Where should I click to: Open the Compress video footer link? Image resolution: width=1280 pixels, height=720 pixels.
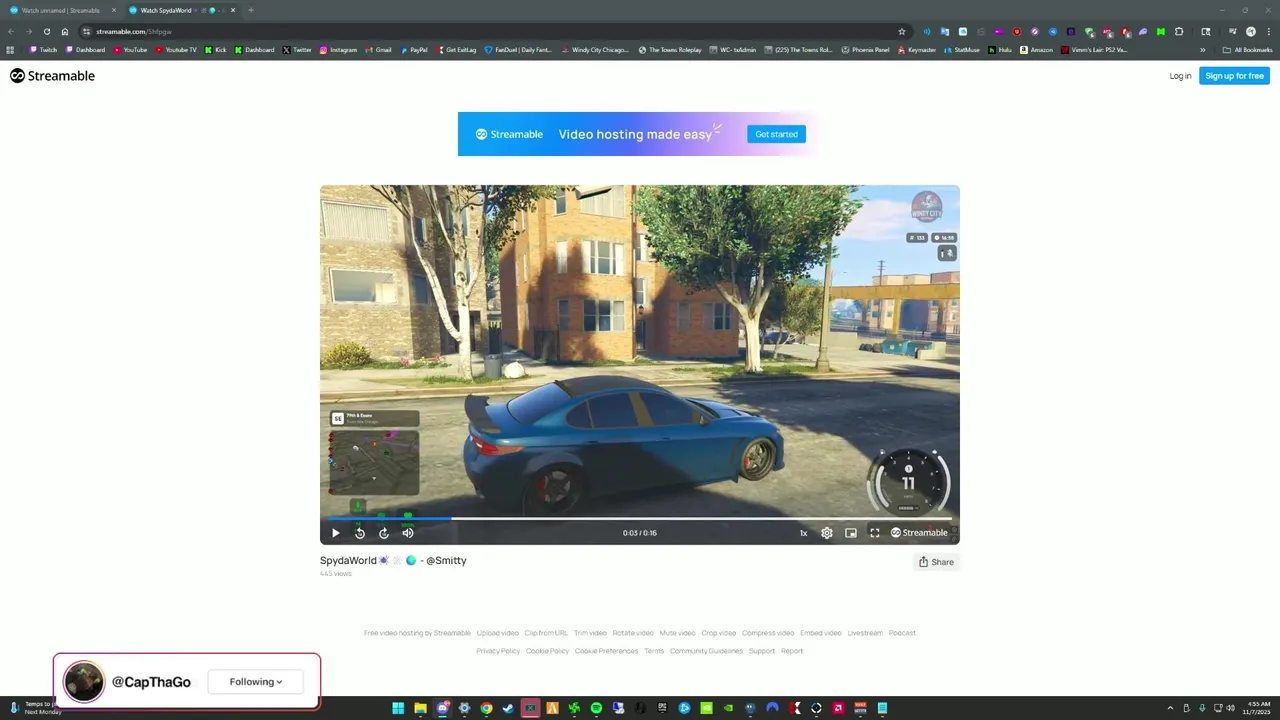(x=768, y=633)
